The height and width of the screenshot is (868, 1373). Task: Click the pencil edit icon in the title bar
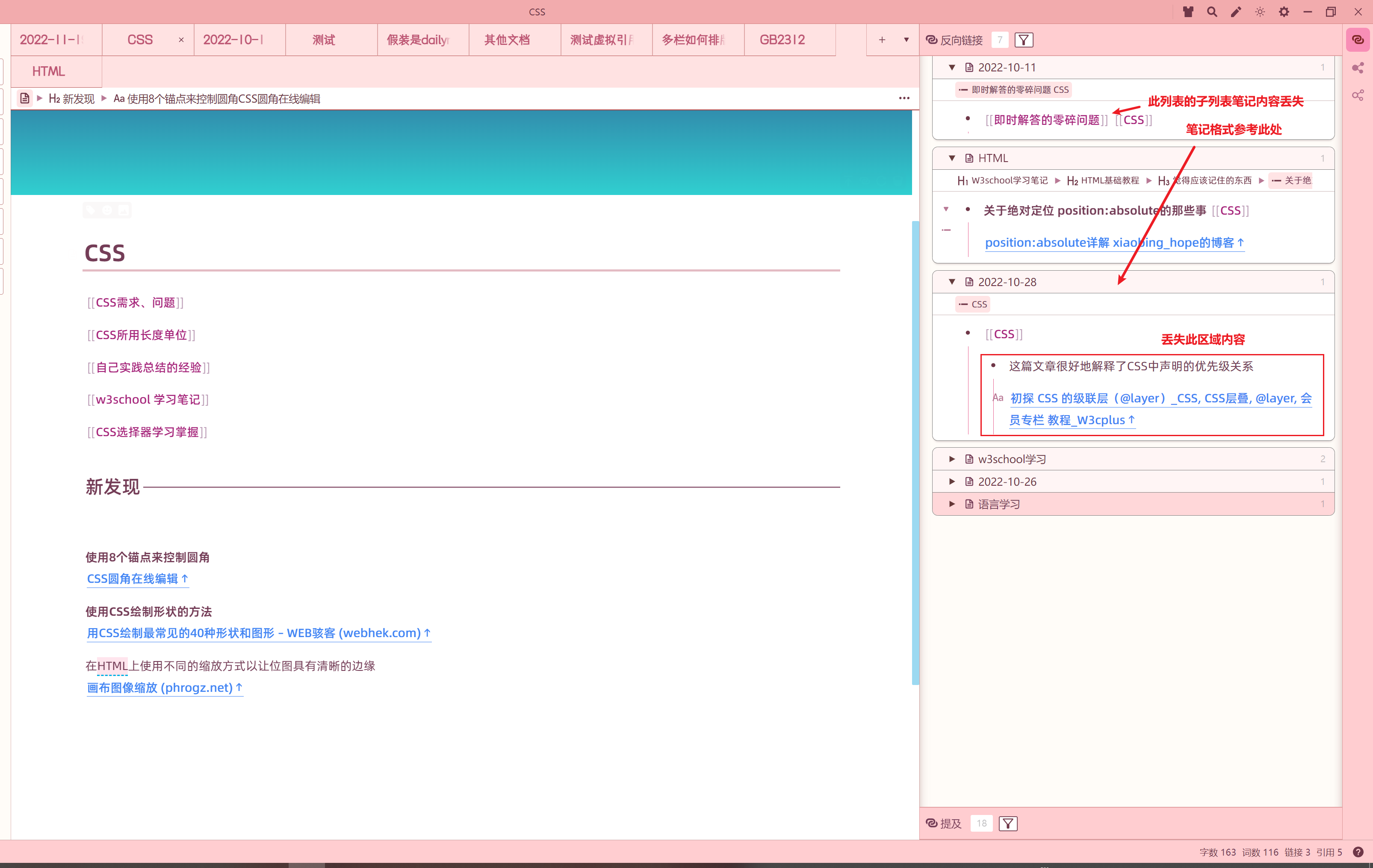point(1236,12)
